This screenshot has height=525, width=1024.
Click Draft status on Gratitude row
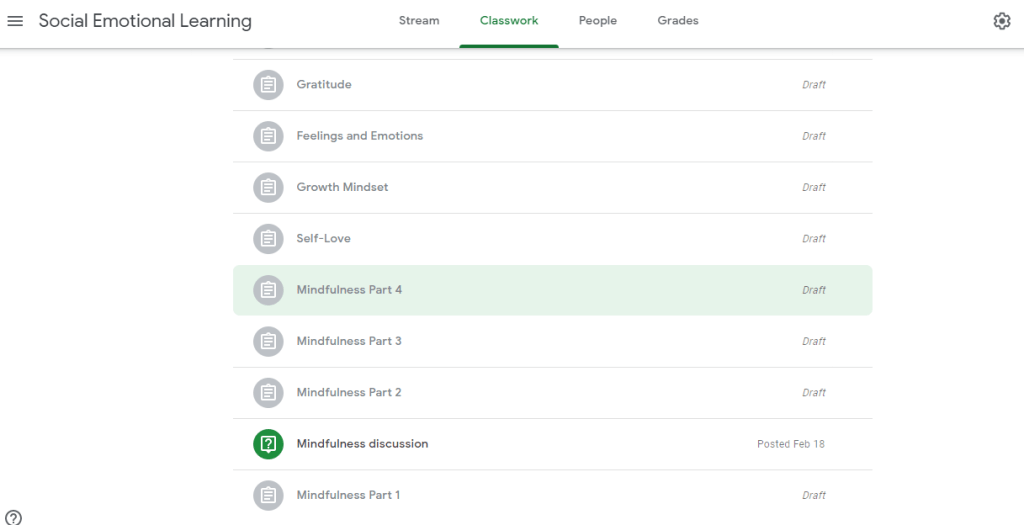pyautogui.click(x=814, y=85)
